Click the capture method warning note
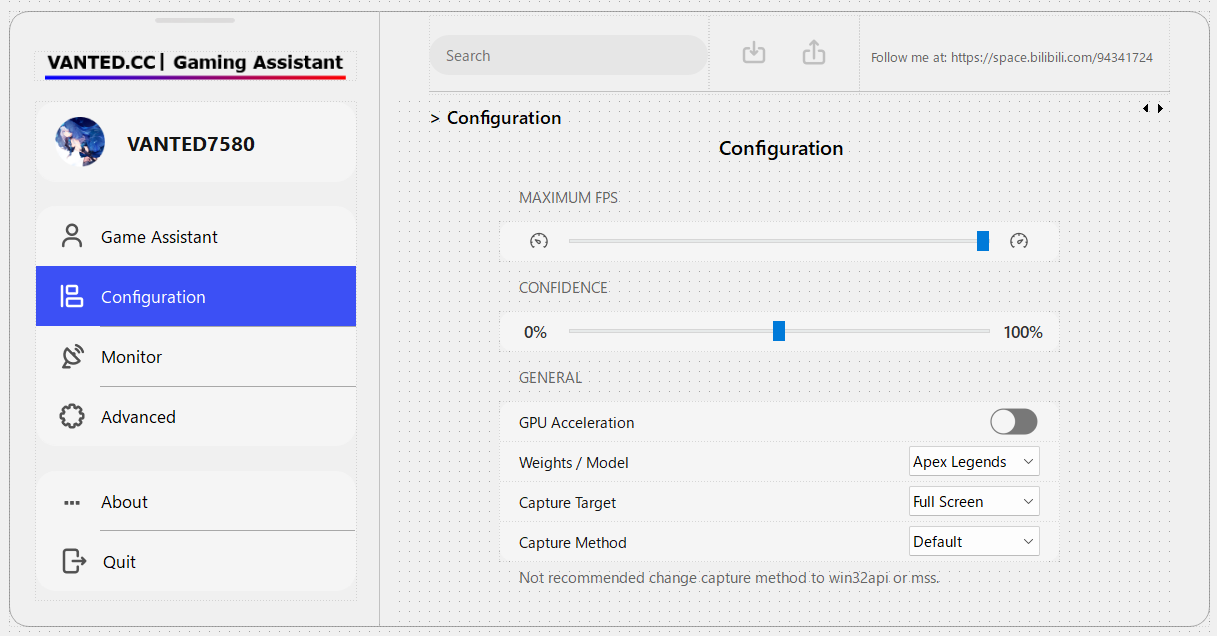 (x=729, y=577)
